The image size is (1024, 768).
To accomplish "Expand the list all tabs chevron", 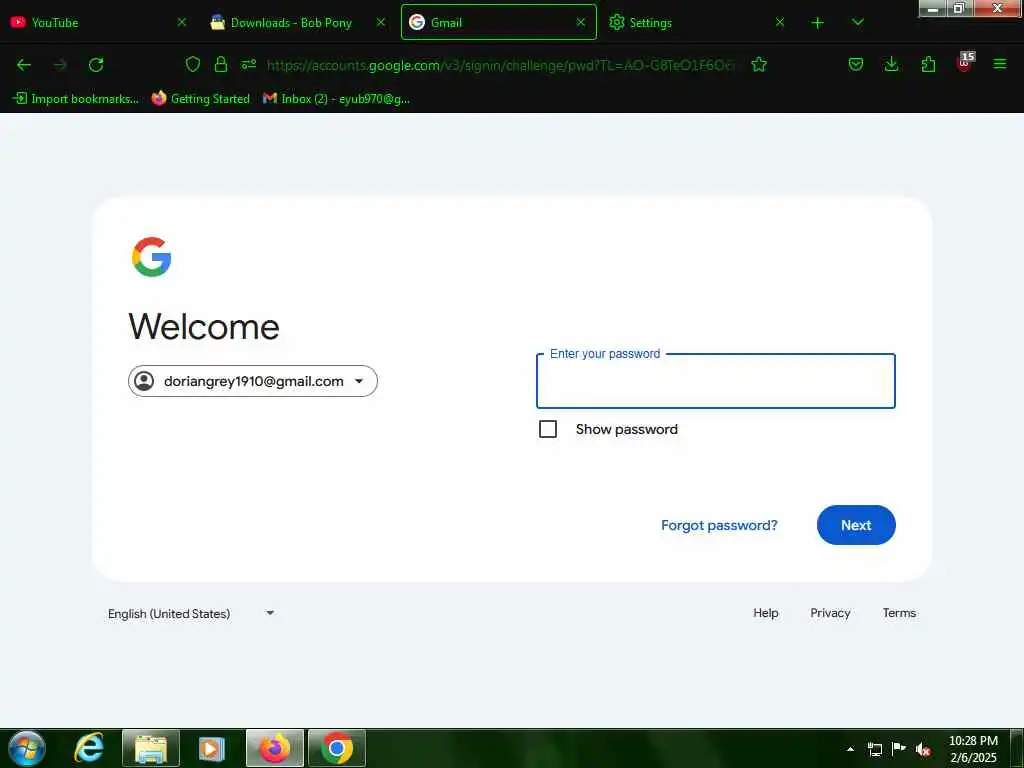I will [858, 22].
